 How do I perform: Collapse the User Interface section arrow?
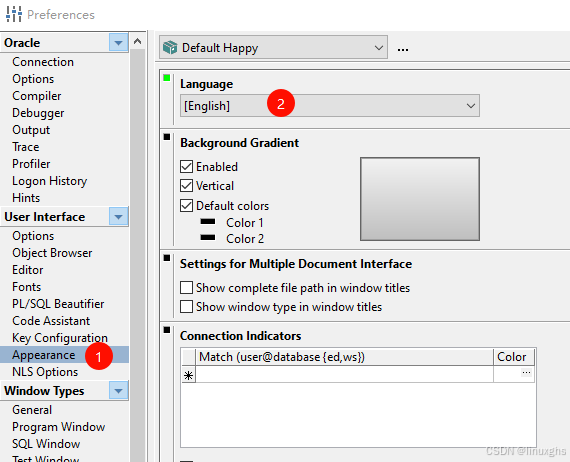coord(118,217)
